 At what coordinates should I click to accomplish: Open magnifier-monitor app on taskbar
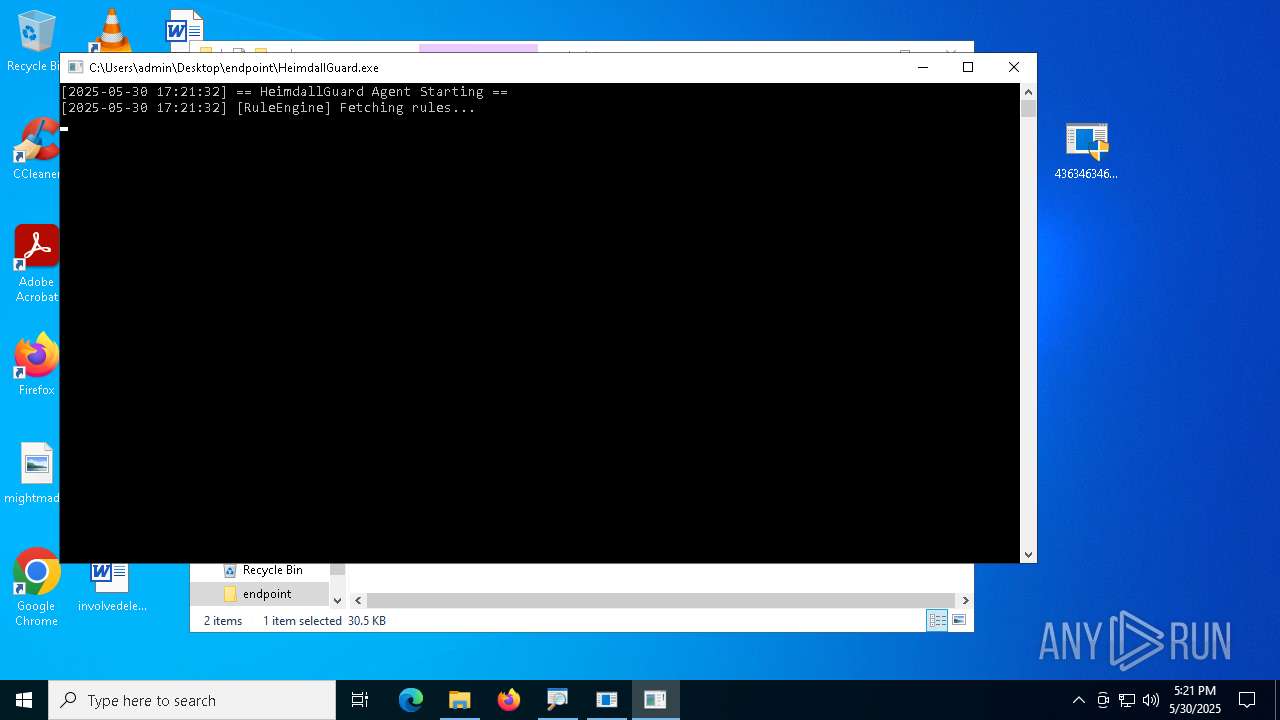pyautogui.click(x=557, y=700)
